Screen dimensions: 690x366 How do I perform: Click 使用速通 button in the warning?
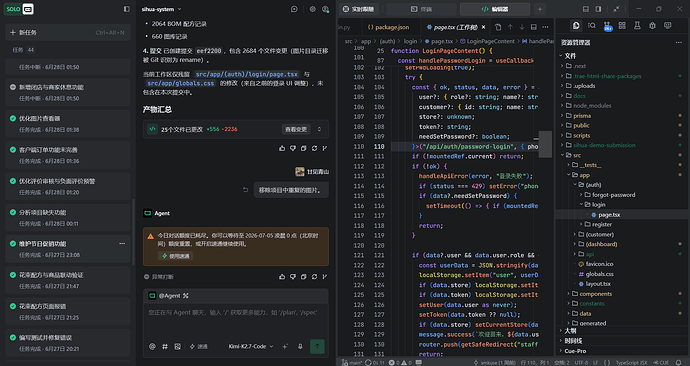(176, 256)
